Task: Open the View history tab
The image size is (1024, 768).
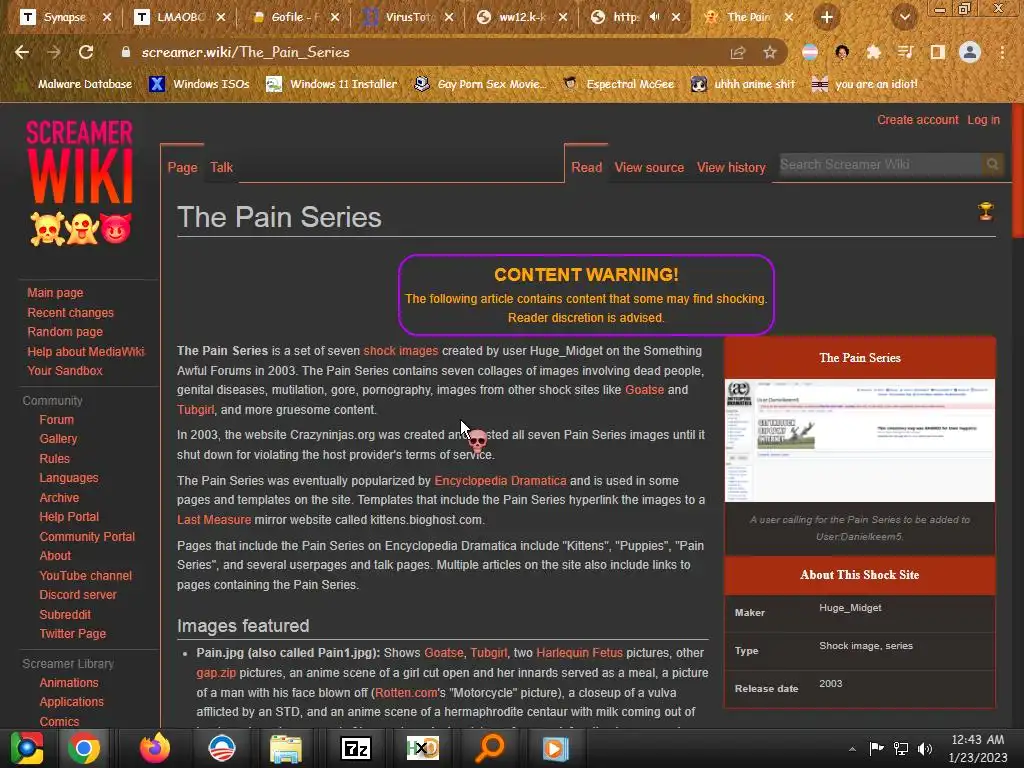Action: pyautogui.click(x=731, y=167)
